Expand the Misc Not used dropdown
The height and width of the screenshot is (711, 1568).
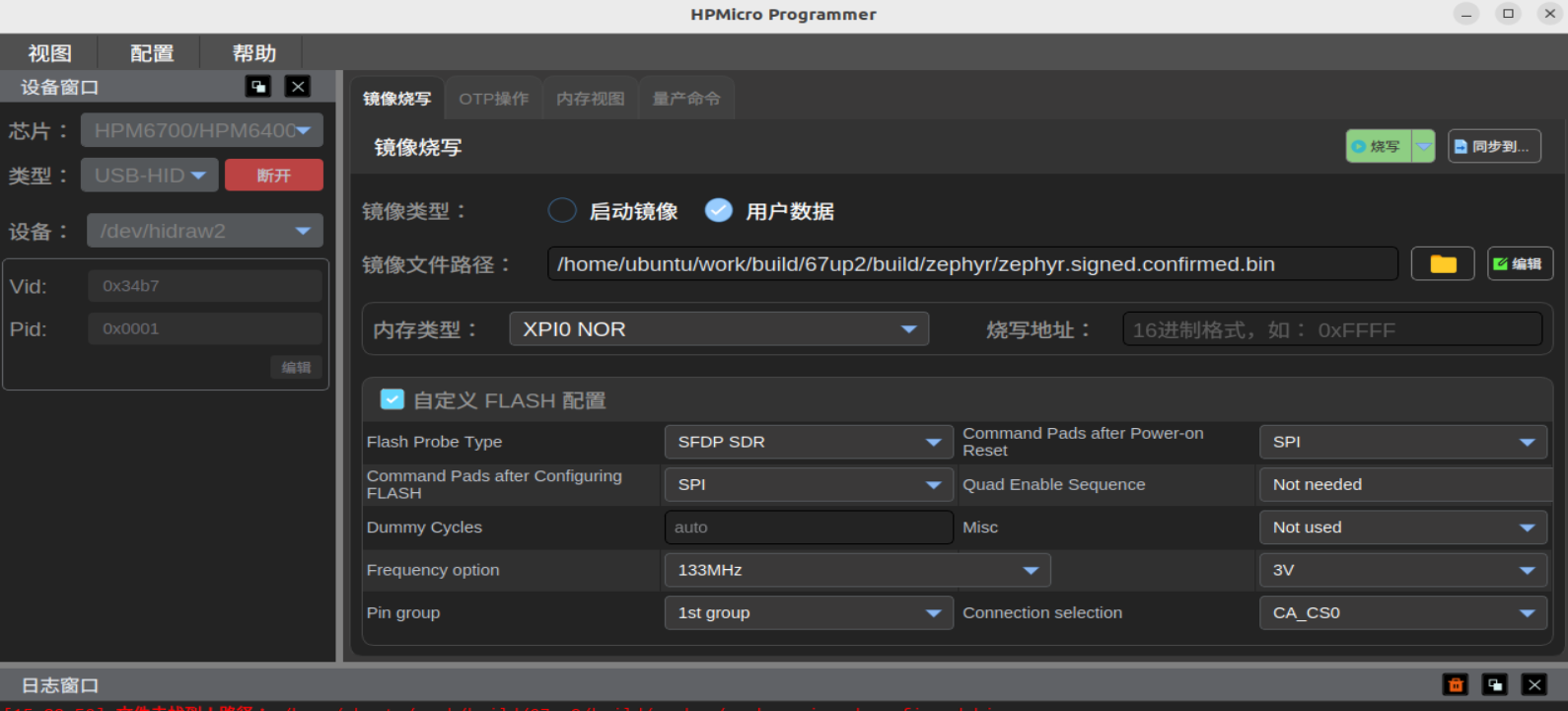click(1403, 528)
